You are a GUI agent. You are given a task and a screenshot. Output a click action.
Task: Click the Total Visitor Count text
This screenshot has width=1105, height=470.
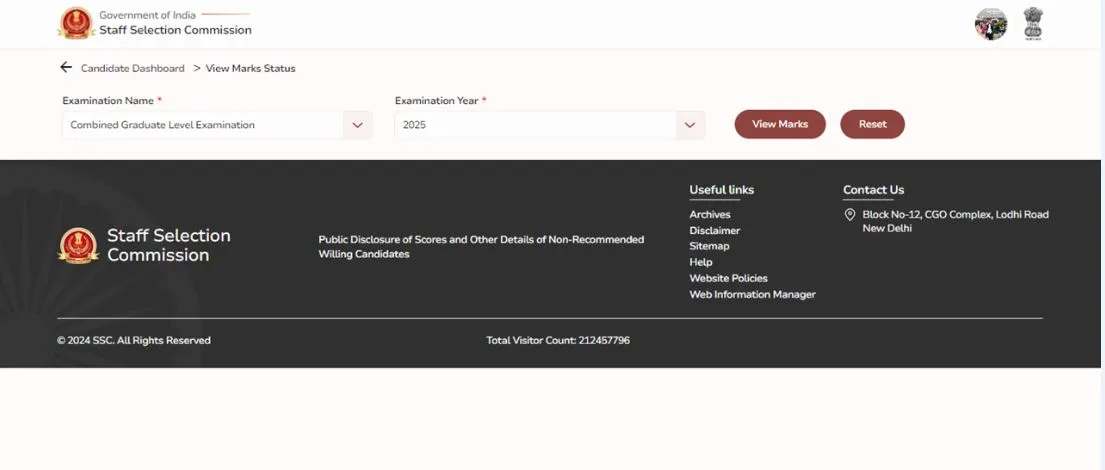click(x=558, y=340)
